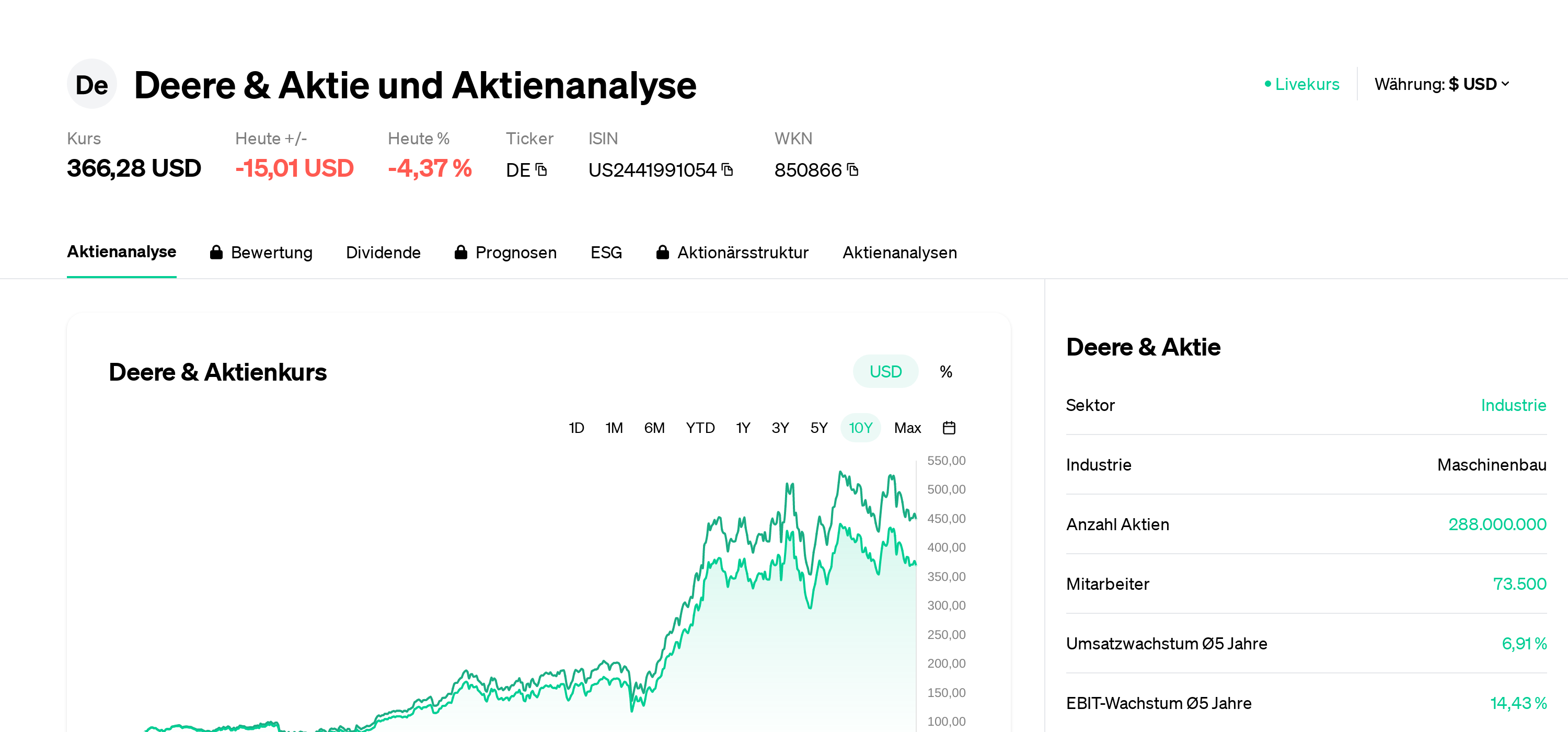The image size is (1568, 732).
Task: Select the Max chart range
Action: pyautogui.click(x=907, y=428)
